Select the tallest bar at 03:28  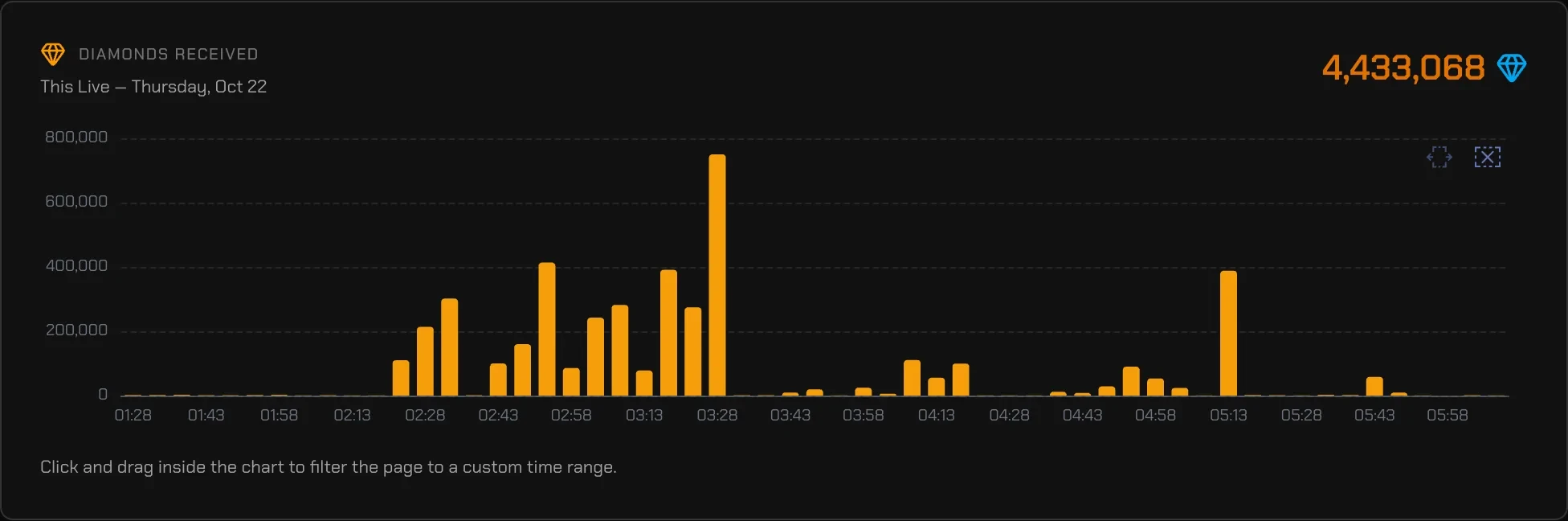pyautogui.click(x=717, y=275)
